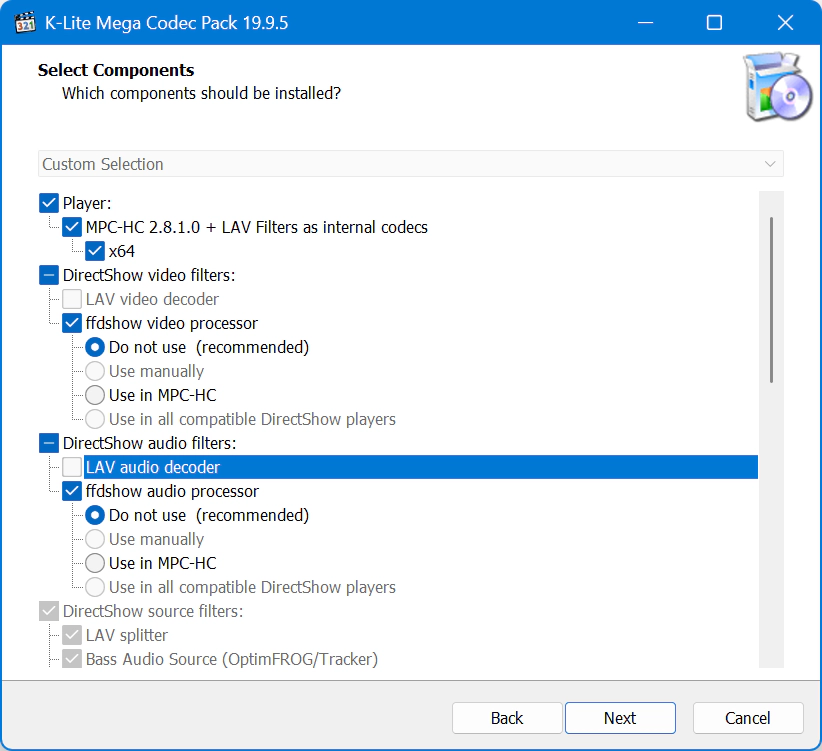Toggle the LAV splitter checkbox
This screenshot has height=751, width=822.
(x=72, y=635)
